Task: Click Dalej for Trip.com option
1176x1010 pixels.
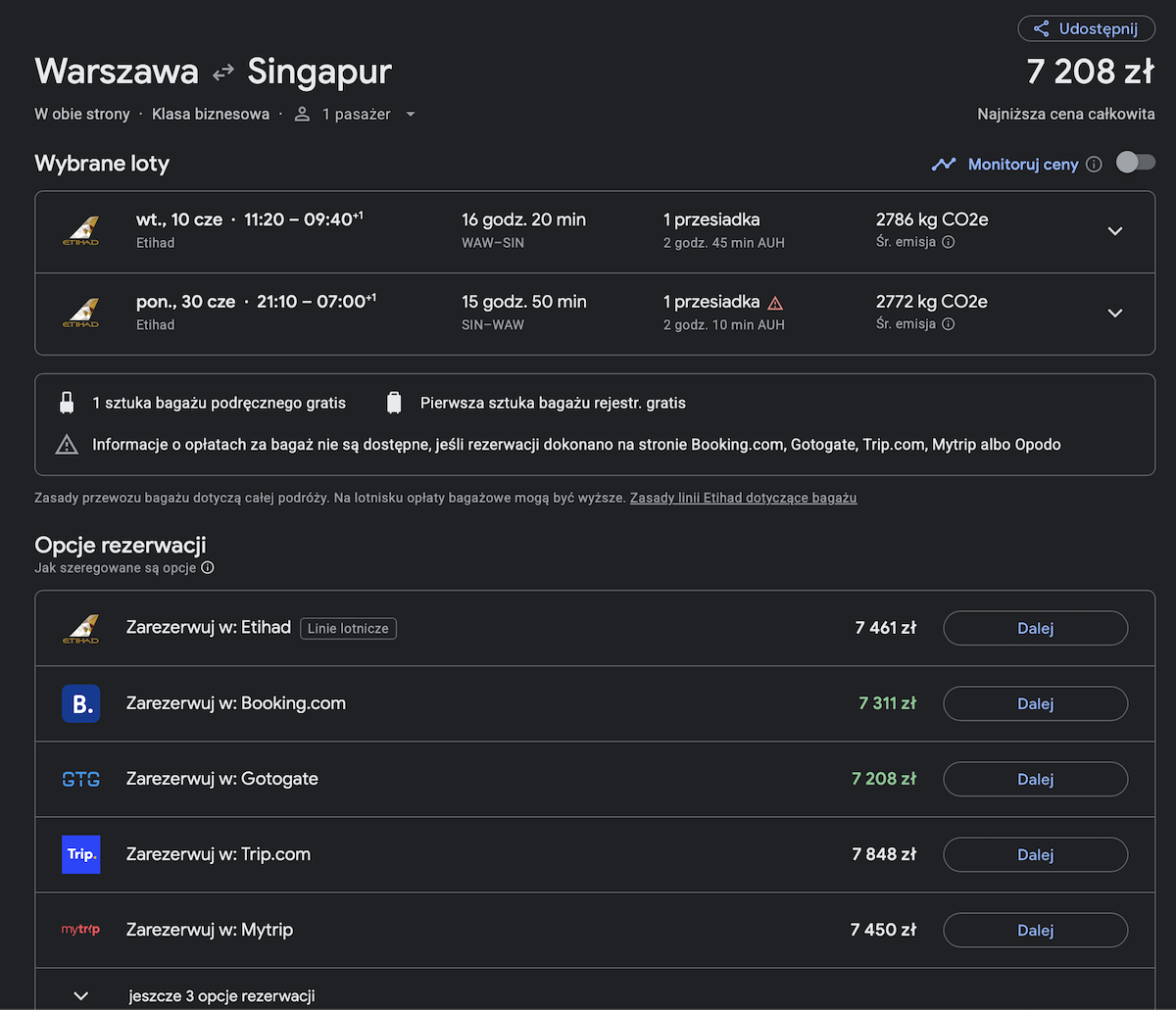Action: pyautogui.click(x=1035, y=854)
